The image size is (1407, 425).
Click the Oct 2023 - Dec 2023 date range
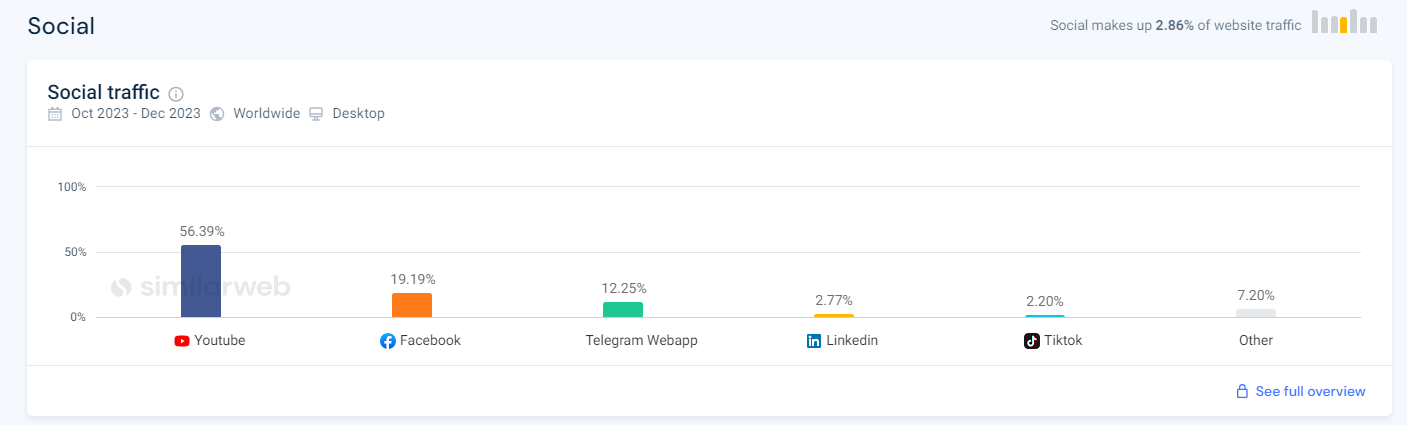coord(136,114)
